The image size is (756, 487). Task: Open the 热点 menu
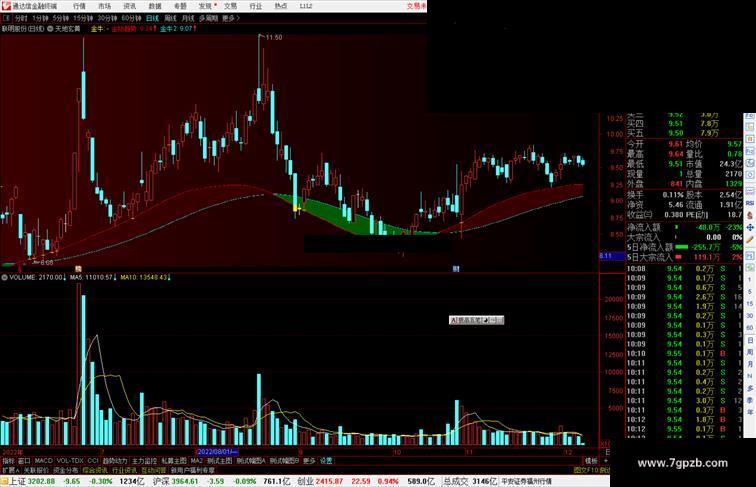[281, 6]
